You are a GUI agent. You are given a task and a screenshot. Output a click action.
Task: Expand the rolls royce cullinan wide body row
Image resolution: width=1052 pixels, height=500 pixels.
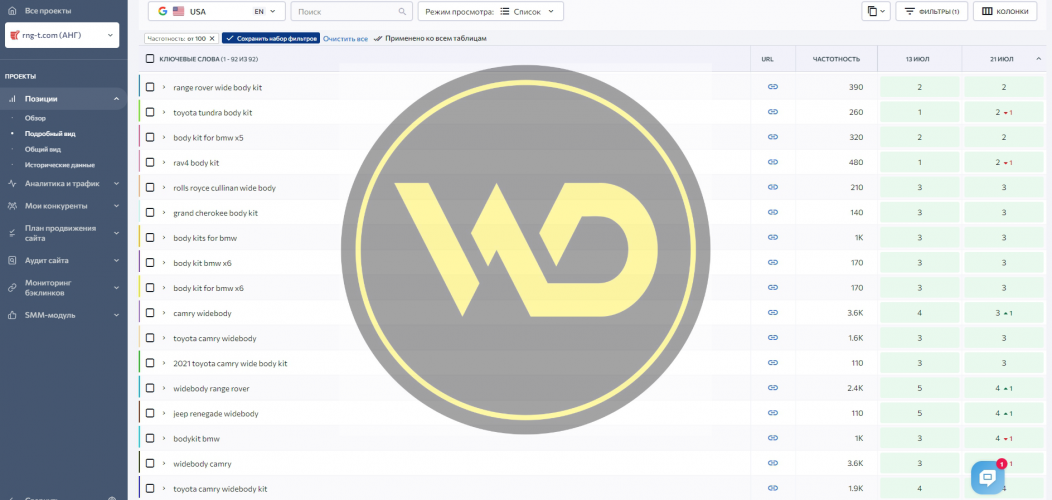164,187
